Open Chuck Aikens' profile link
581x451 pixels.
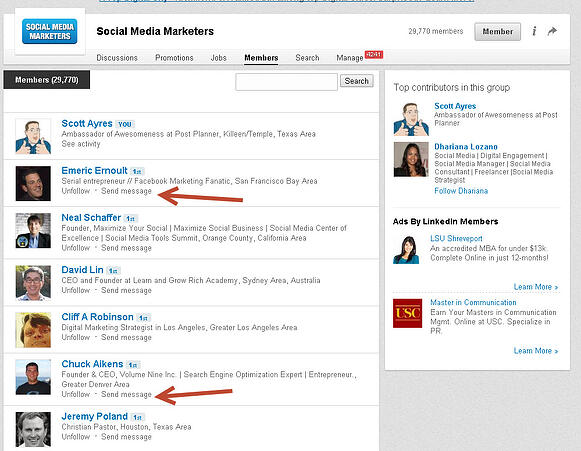(x=92, y=364)
